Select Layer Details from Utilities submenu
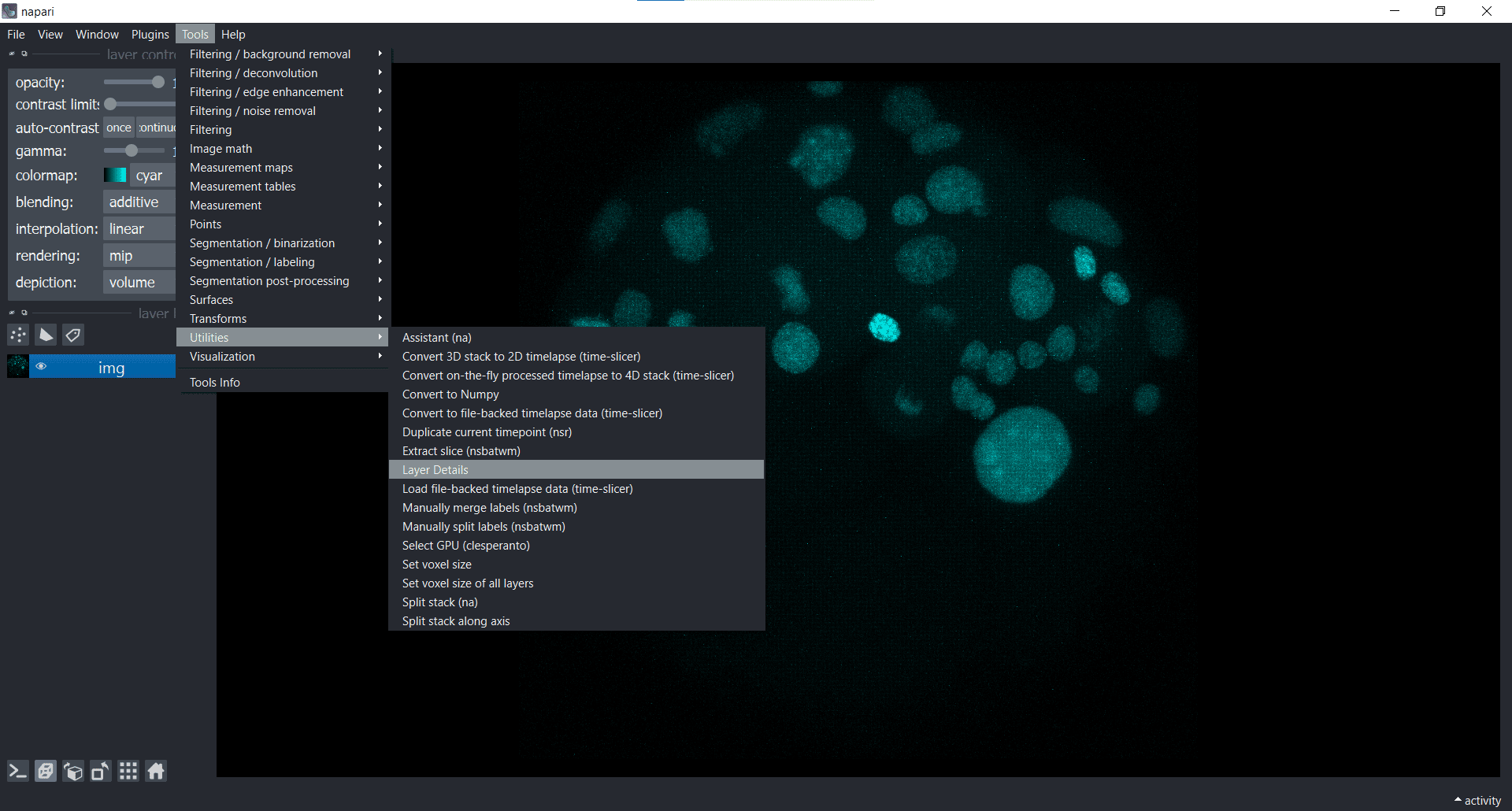The width and height of the screenshot is (1512, 811). [435, 470]
